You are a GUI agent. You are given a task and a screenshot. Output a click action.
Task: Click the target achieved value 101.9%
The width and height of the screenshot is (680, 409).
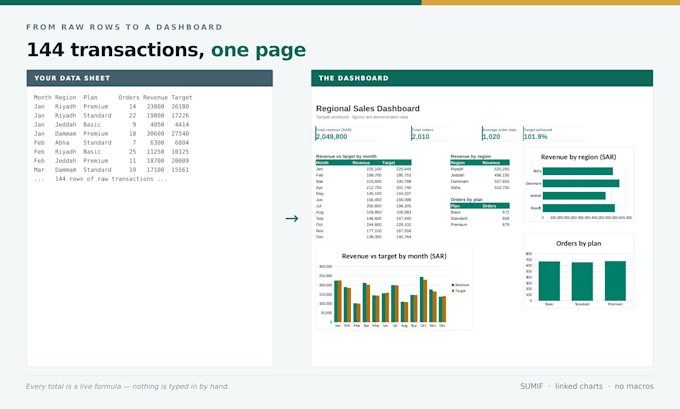(x=536, y=137)
